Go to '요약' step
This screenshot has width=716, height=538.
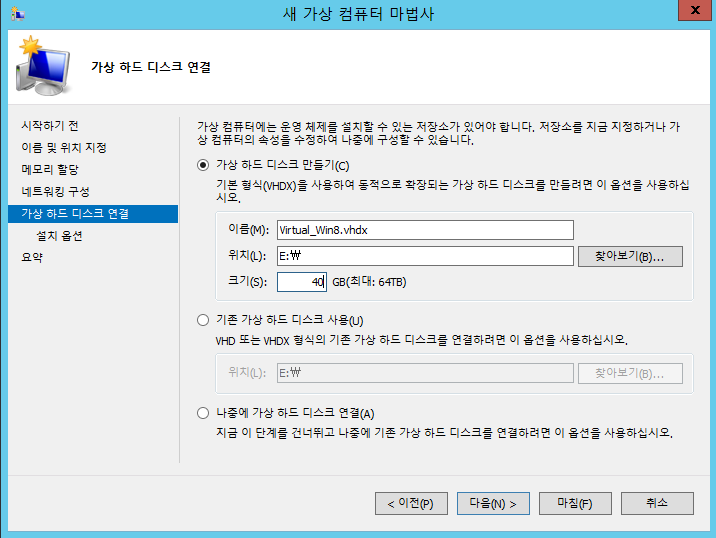32,257
